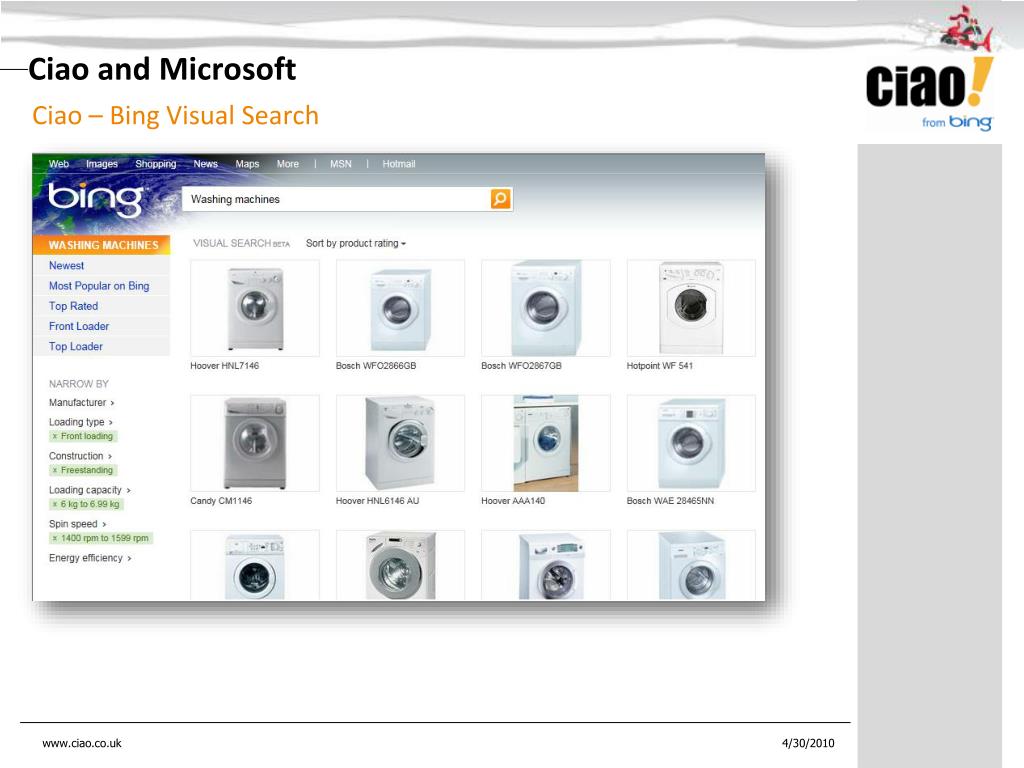The width and height of the screenshot is (1024, 768).
Task: Click the Bosch WAE 28465NN product name
Action: point(670,501)
